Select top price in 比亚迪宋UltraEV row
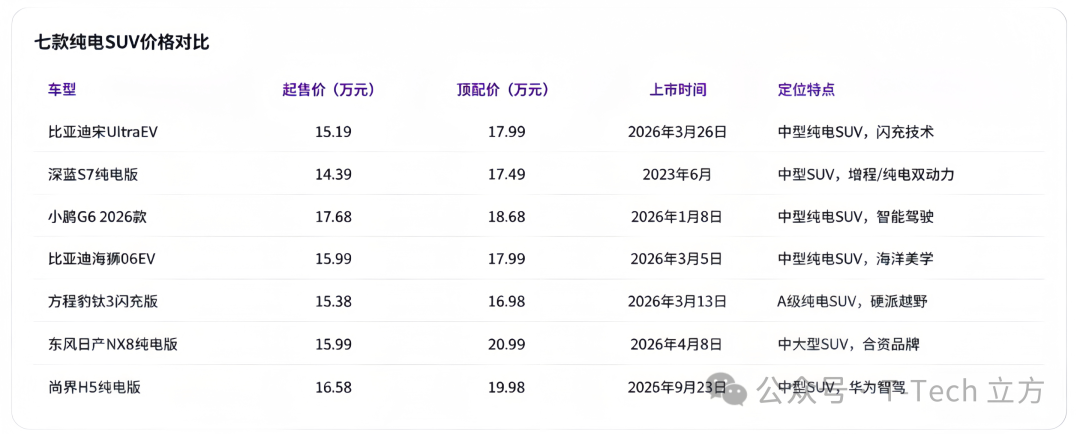 (x=507, y=132)
